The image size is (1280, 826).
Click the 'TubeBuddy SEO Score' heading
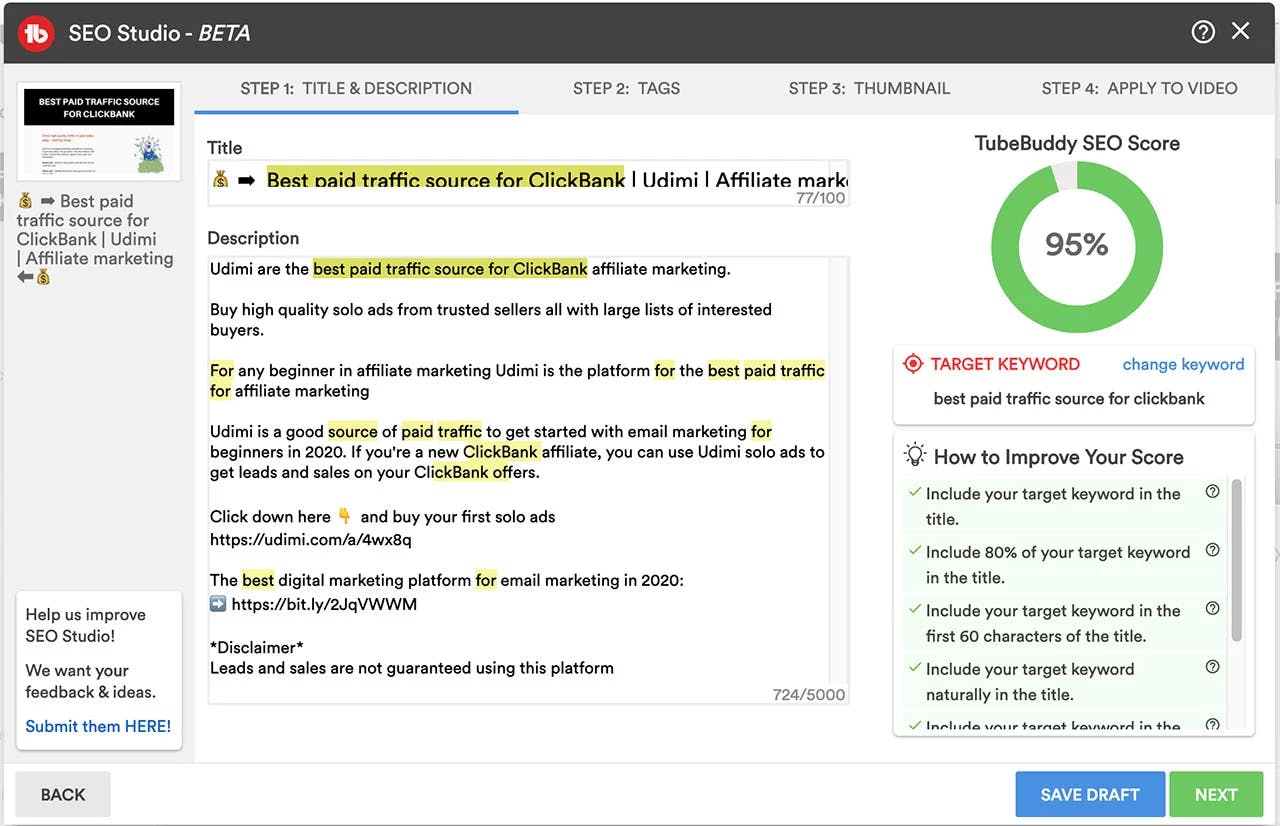tap(1077, 143)
